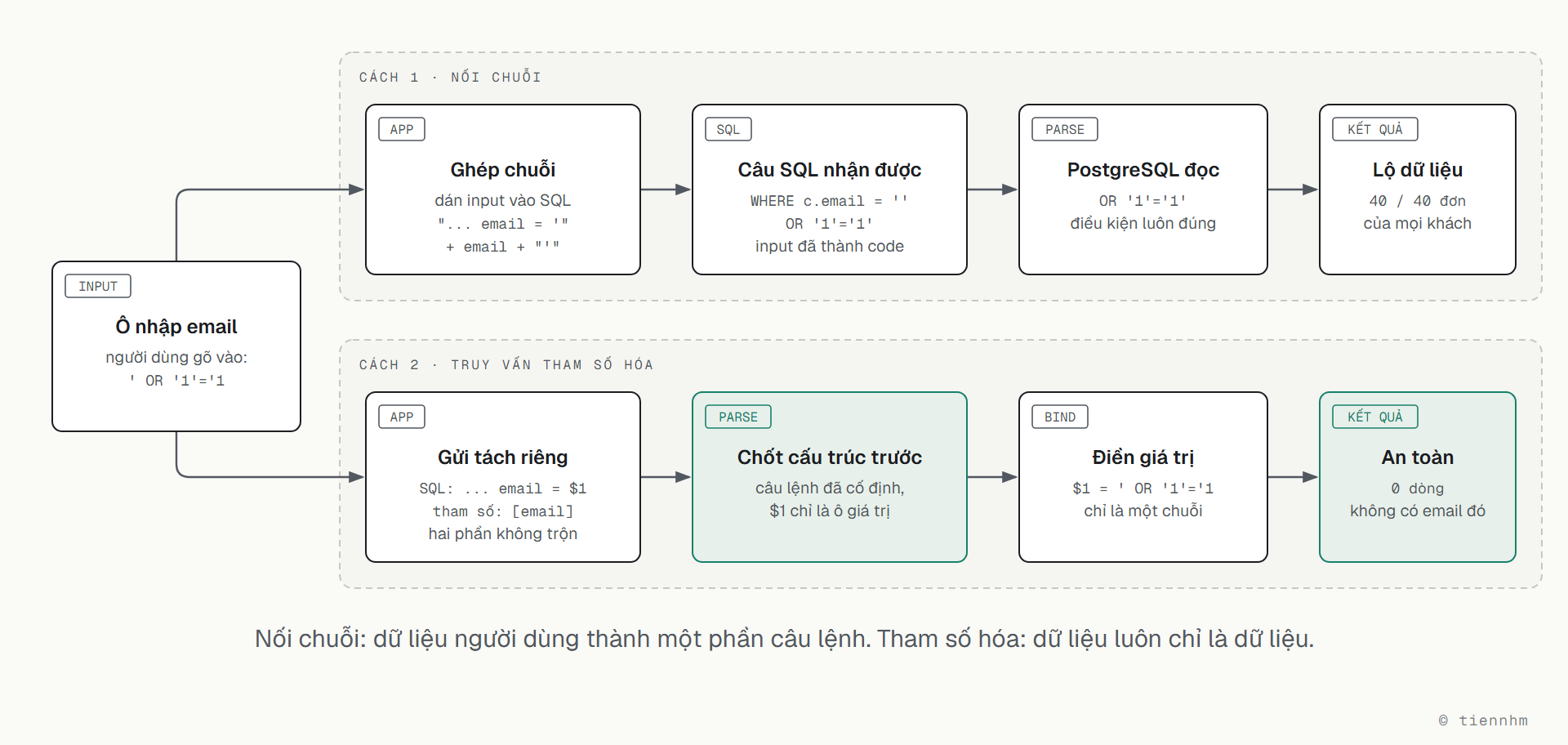Image resolution: width=1568 pixels, height=745 pixels.
Task: Click green PARSE tag in Chốt cấu trúc card
Action: click(738, 417)
